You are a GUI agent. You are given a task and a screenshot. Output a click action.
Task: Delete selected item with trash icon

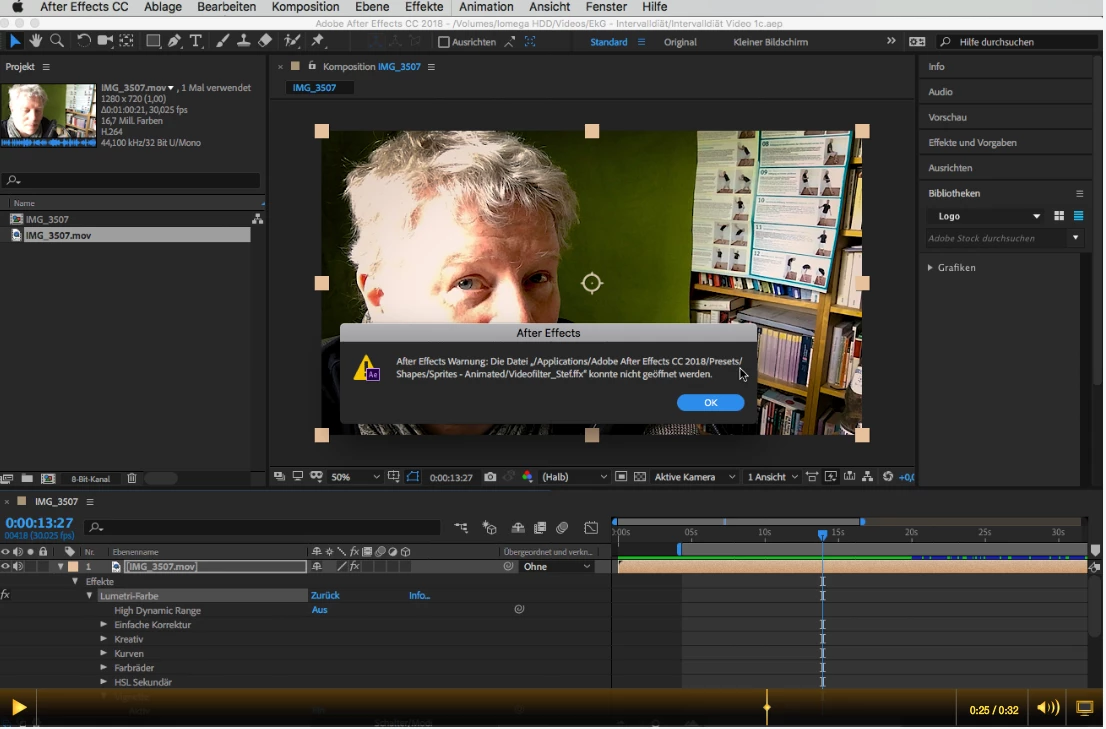click(x=132, y=479)
